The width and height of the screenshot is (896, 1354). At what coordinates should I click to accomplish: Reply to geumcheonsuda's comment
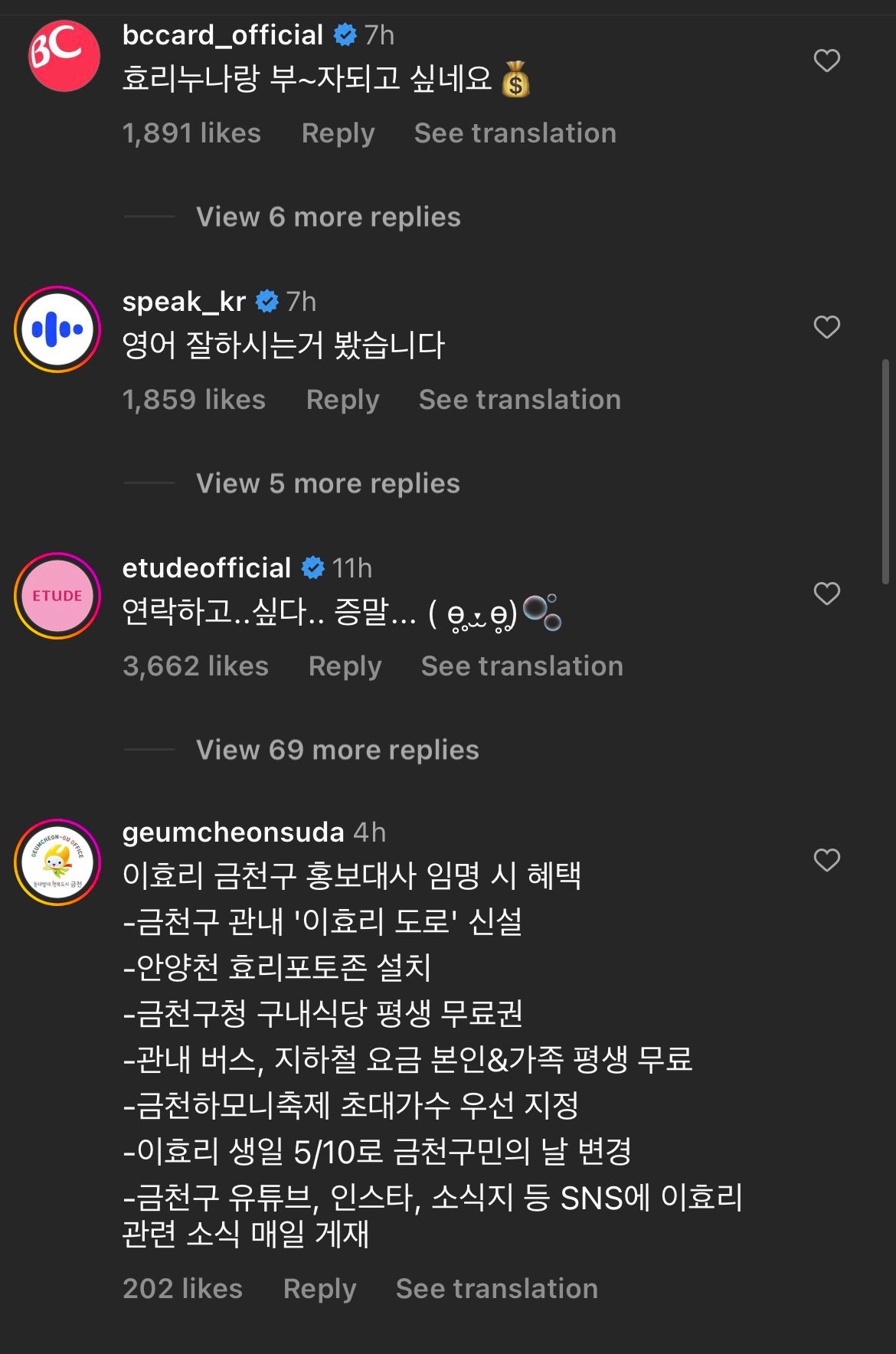point(319,1289)
